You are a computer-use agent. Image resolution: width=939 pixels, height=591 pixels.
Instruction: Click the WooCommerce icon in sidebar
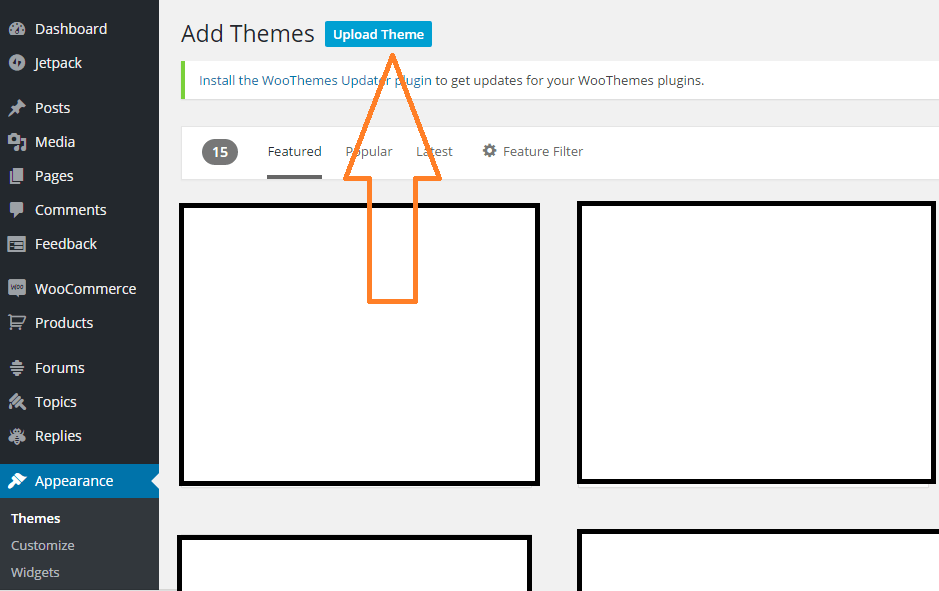17,288
